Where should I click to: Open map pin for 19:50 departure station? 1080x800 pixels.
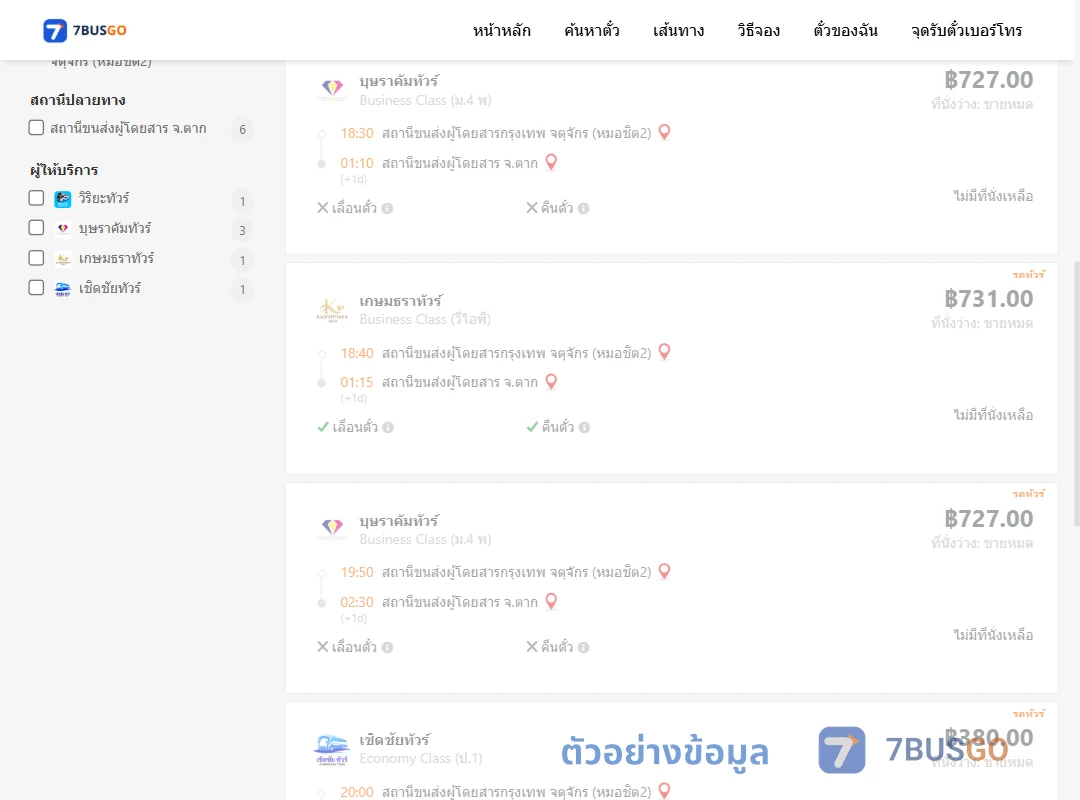[664, 571]
